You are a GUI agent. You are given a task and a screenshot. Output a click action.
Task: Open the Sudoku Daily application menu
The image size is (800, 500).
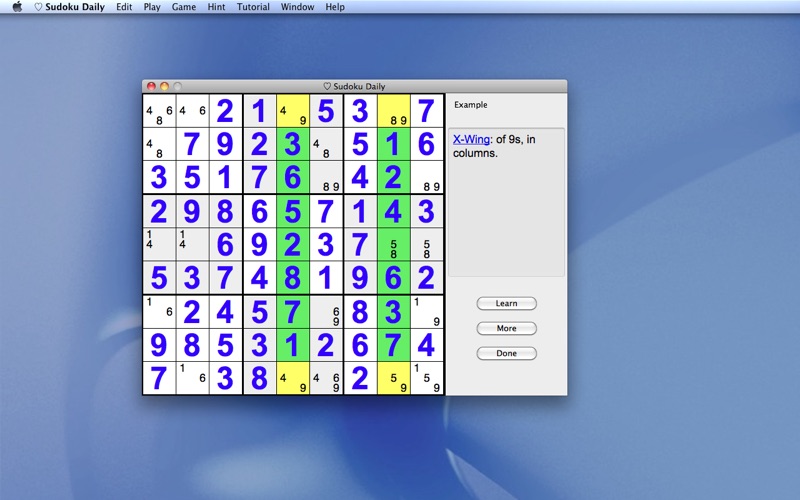point(69,7)
